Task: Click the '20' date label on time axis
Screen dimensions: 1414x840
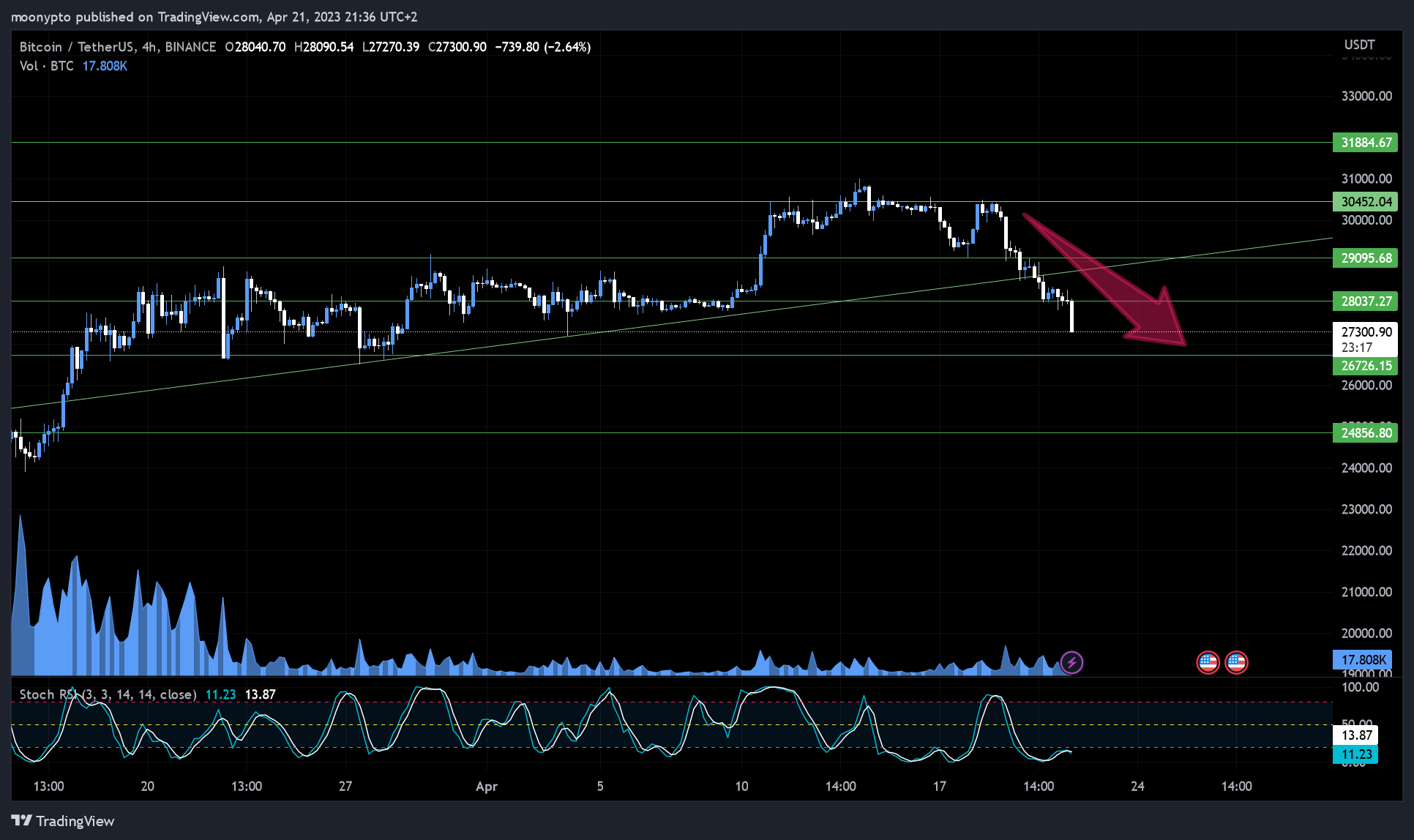Action: 147,787
